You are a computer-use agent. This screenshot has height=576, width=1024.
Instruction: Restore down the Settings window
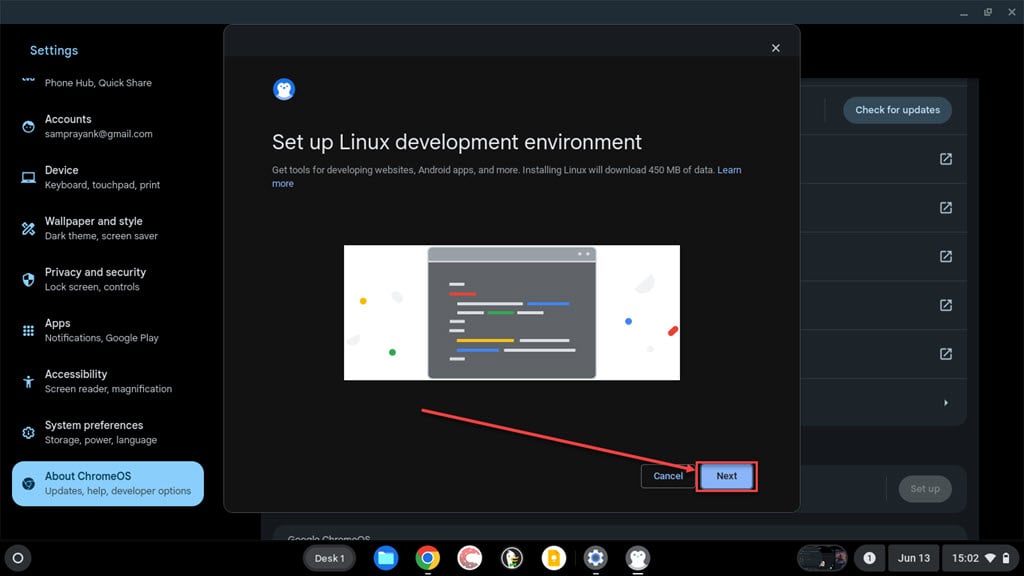point(987,12)
